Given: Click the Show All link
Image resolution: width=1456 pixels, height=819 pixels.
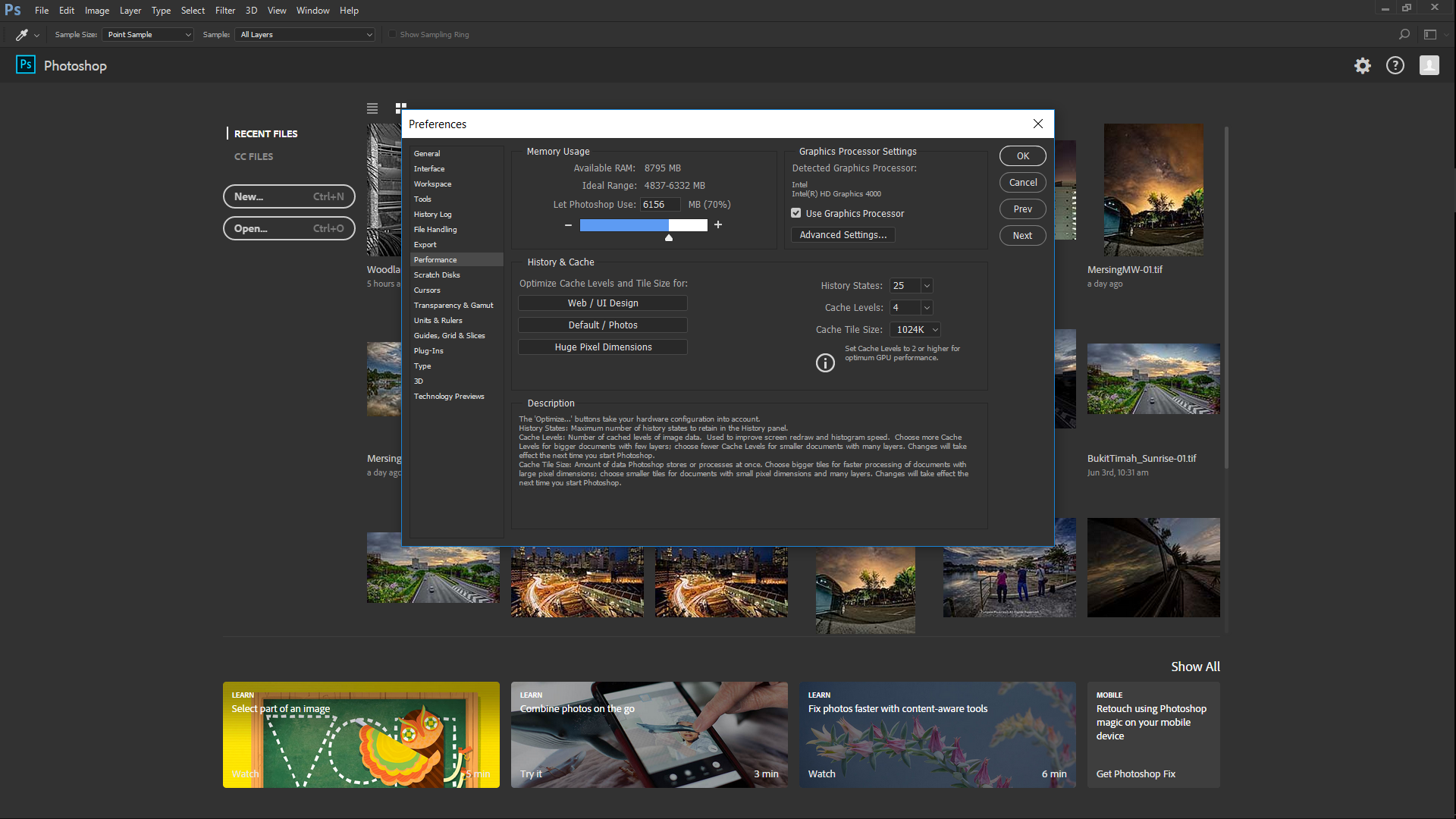Looking at the screenshot, I should click(x=1195, y=667).
